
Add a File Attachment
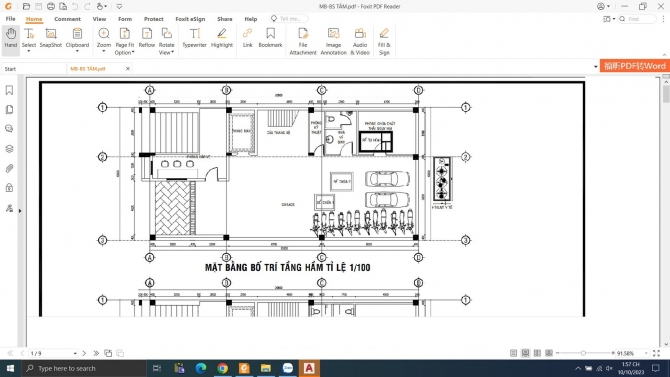(x=303, y=41)
